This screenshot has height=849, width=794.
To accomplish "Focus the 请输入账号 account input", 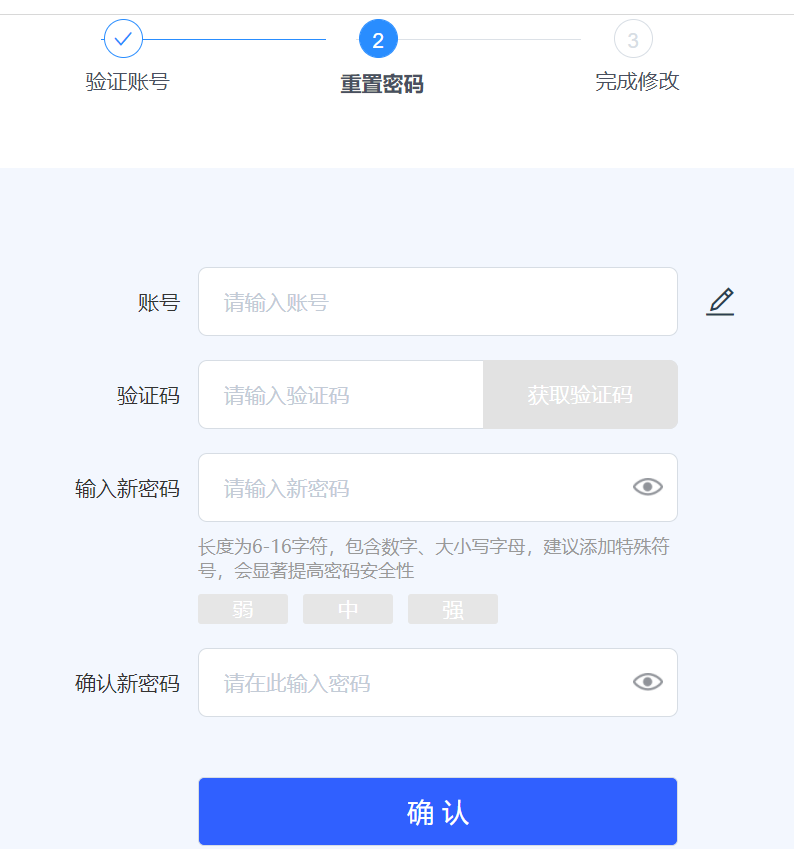I will point(438,302).
